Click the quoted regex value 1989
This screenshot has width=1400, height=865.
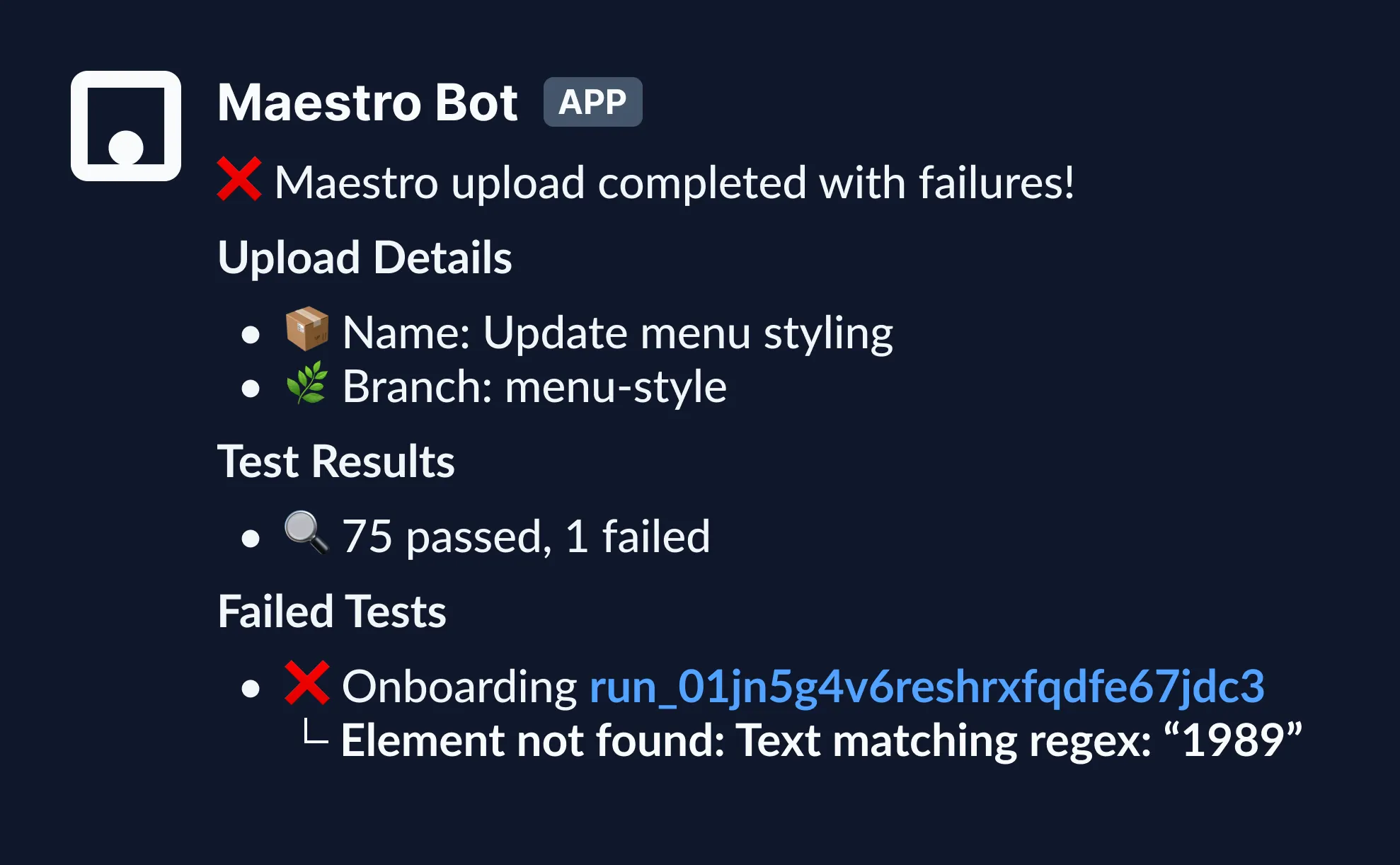(x=1233, y=740)
